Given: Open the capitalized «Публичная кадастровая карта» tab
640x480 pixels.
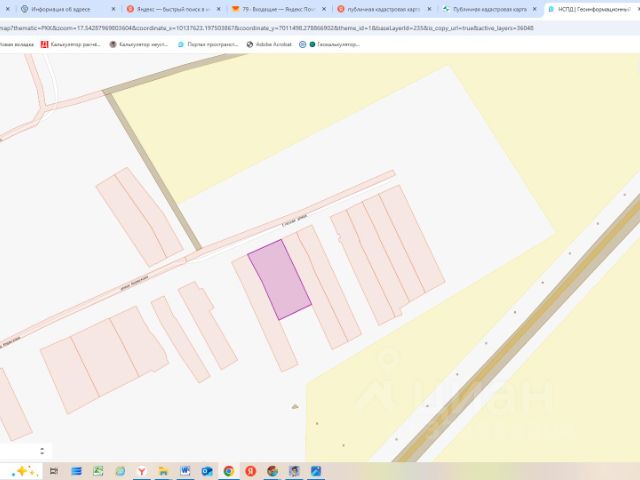Looking at the screenshot, I should (x=484, y=9).
